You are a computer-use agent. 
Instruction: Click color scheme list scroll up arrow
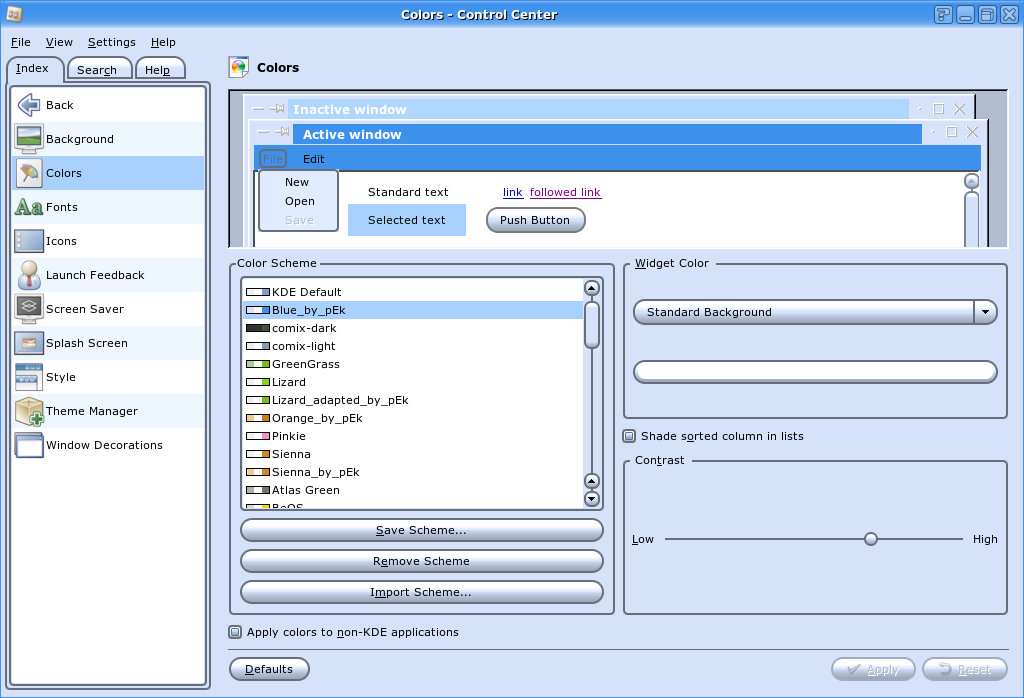coord(592,288)
